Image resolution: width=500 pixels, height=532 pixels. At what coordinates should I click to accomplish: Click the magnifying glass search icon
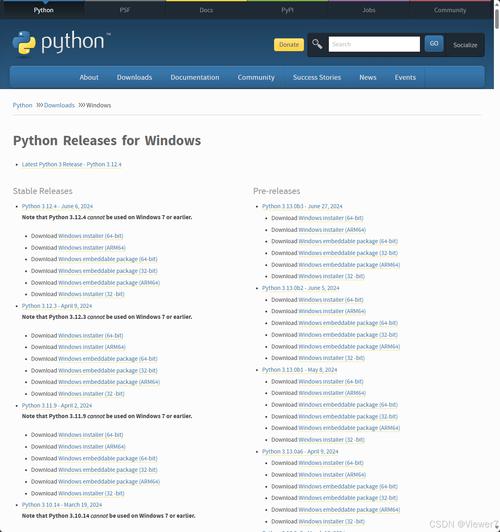pos(317,44)
